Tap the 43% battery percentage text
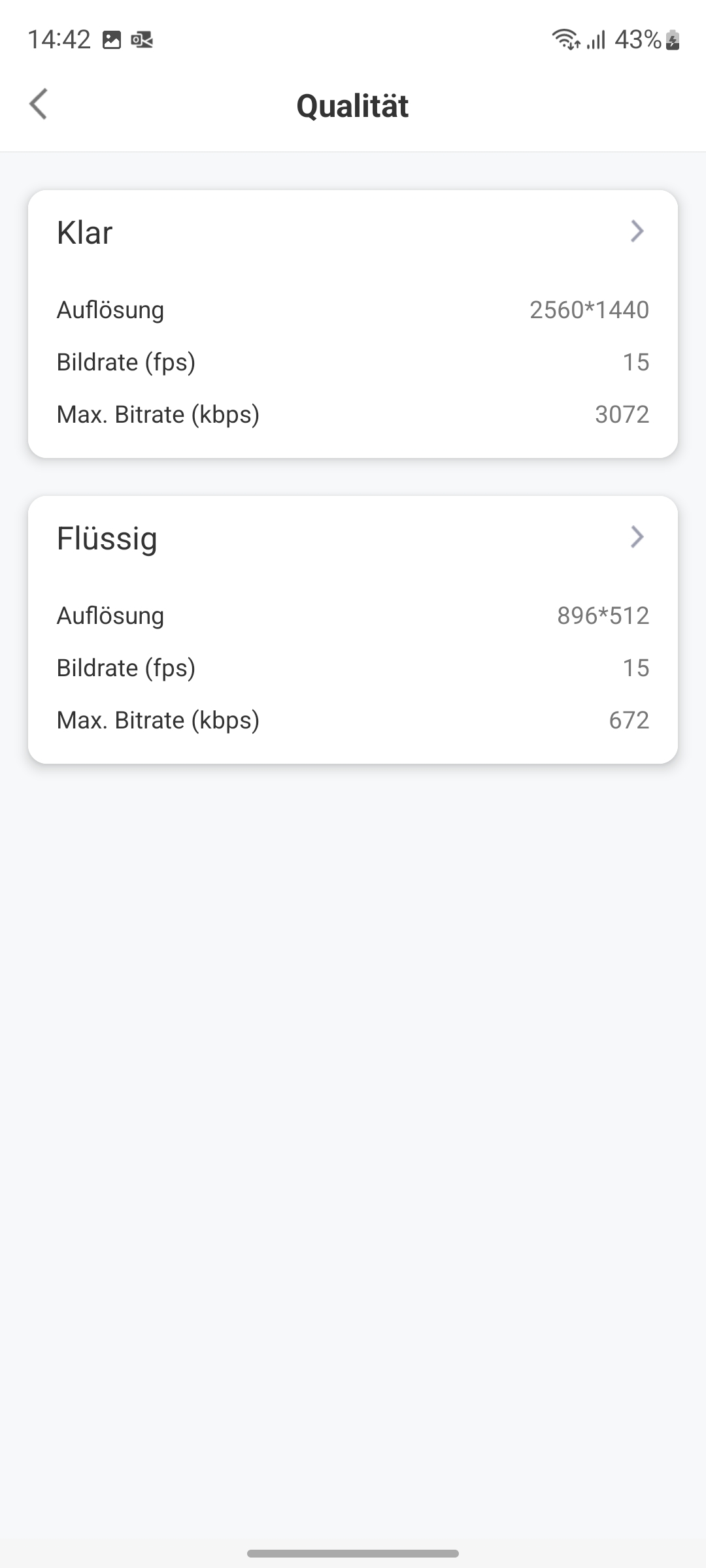The height and width of the screenshot is (1568, 706). click(x=638, y=40)
